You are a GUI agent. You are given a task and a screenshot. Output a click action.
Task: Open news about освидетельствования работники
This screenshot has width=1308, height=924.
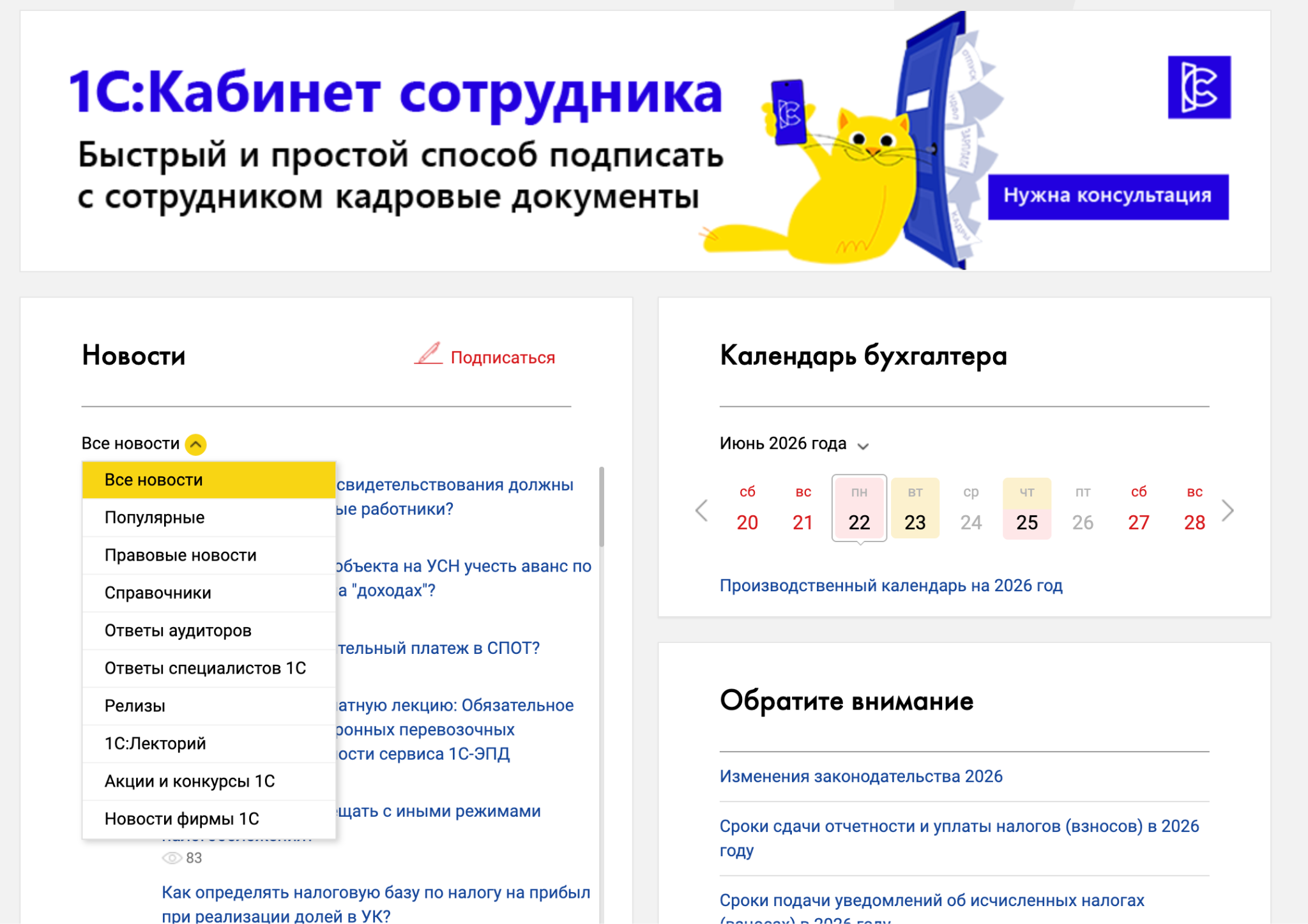455,497
